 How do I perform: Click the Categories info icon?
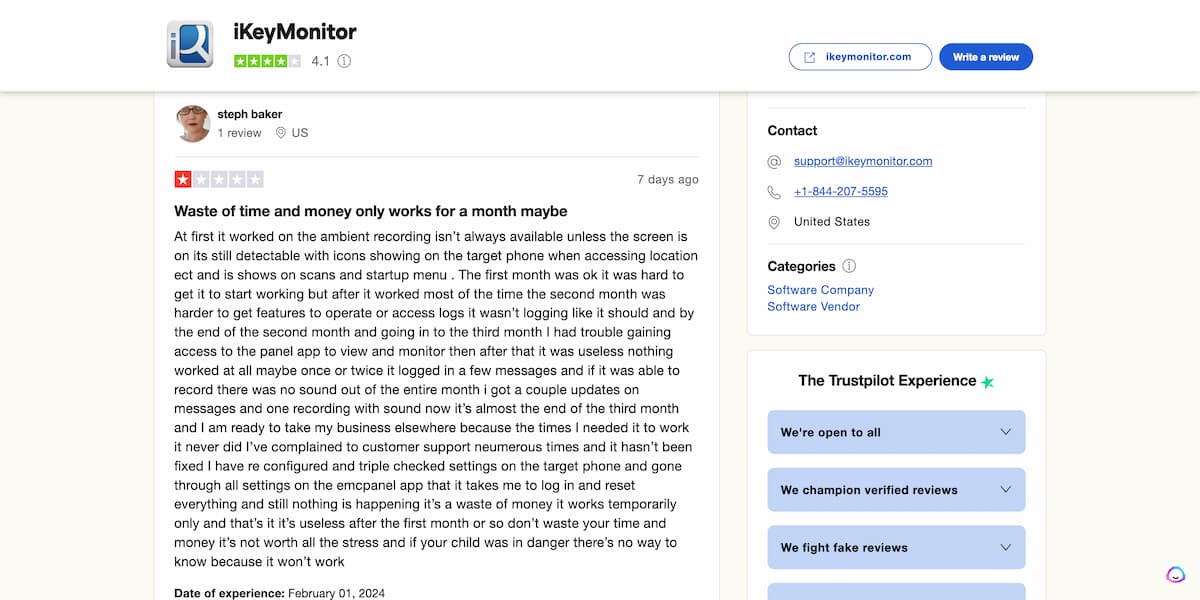point(849,266)
